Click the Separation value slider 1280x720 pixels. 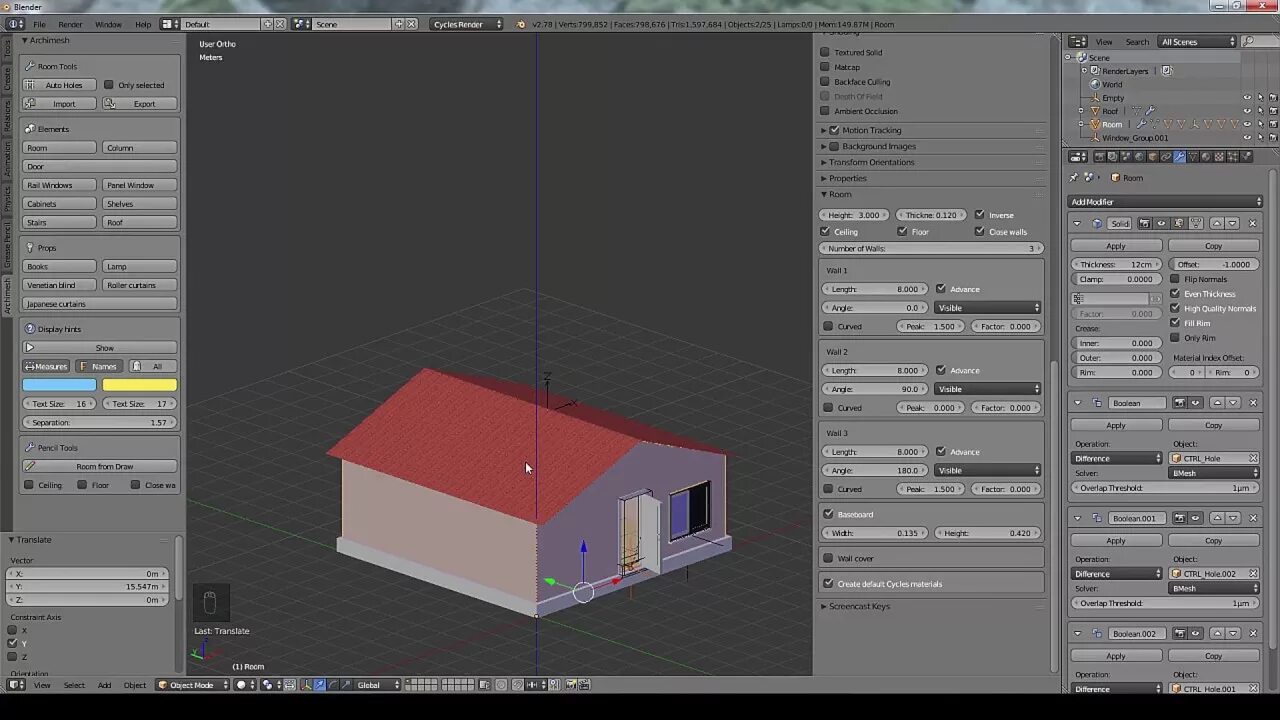(100, 423)
